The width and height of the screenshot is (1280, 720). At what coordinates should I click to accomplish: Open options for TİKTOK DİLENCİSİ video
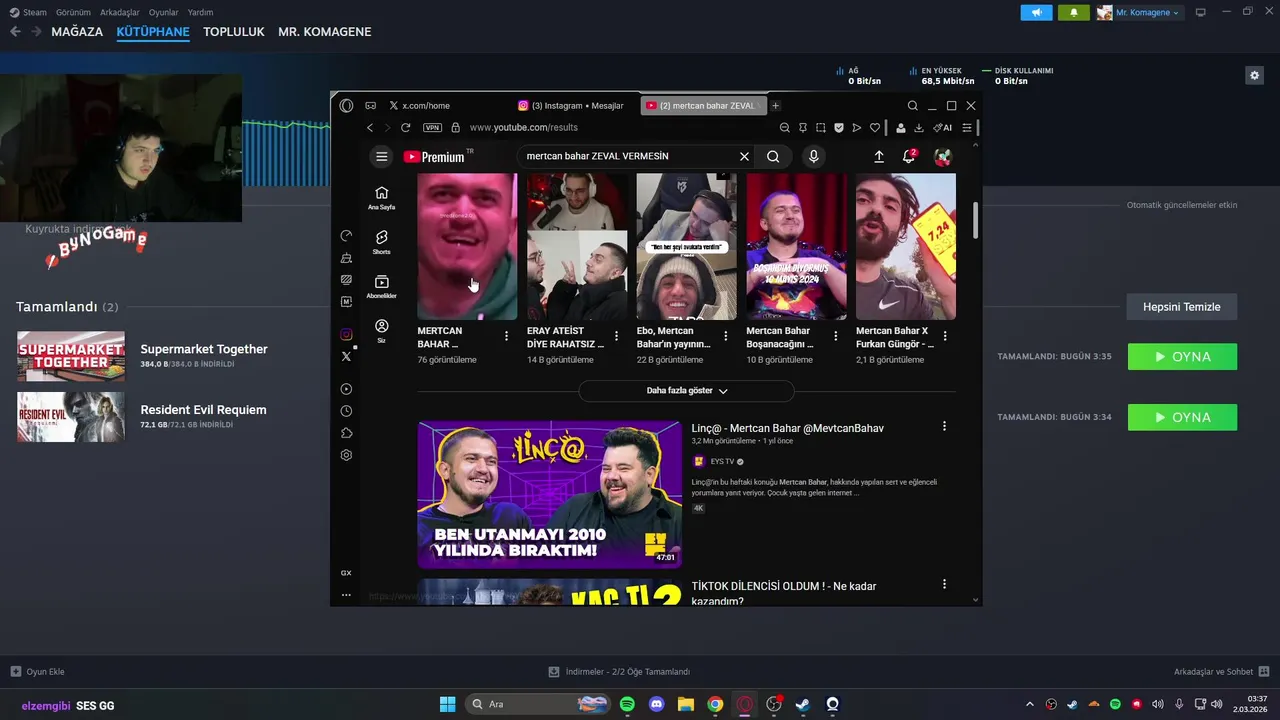944,584
